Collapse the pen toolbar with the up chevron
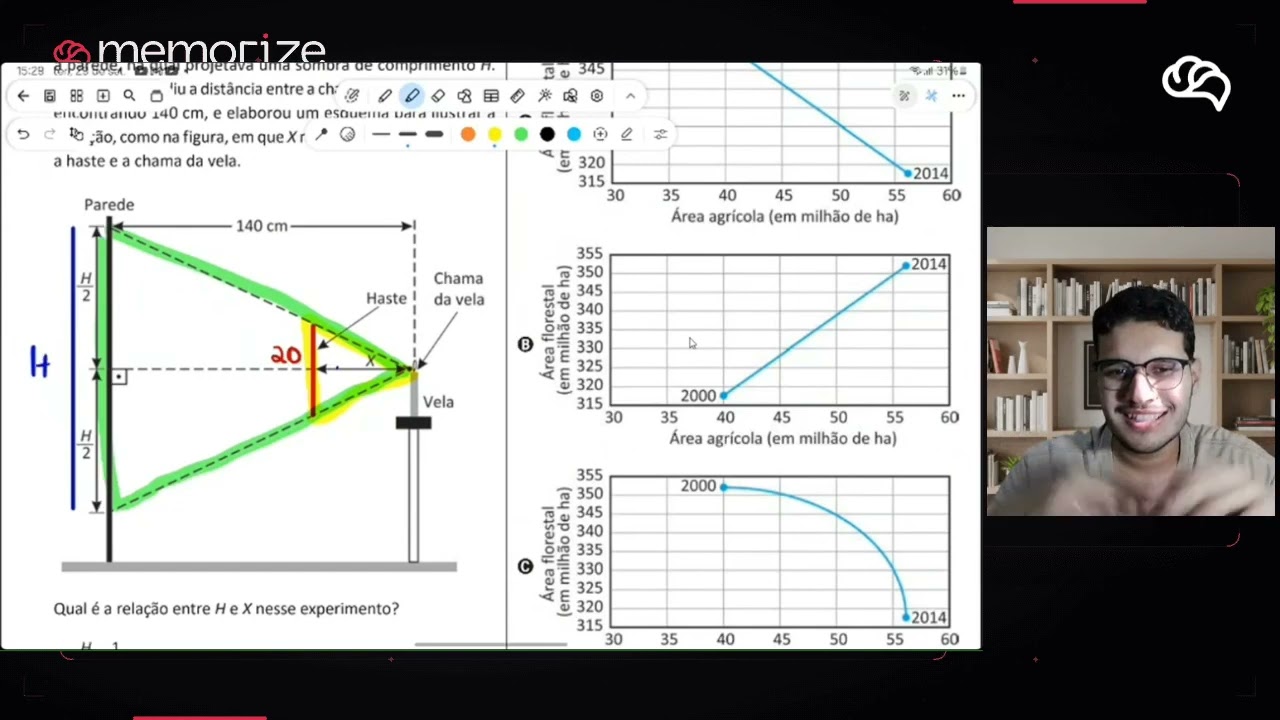 tap(630, 96)
